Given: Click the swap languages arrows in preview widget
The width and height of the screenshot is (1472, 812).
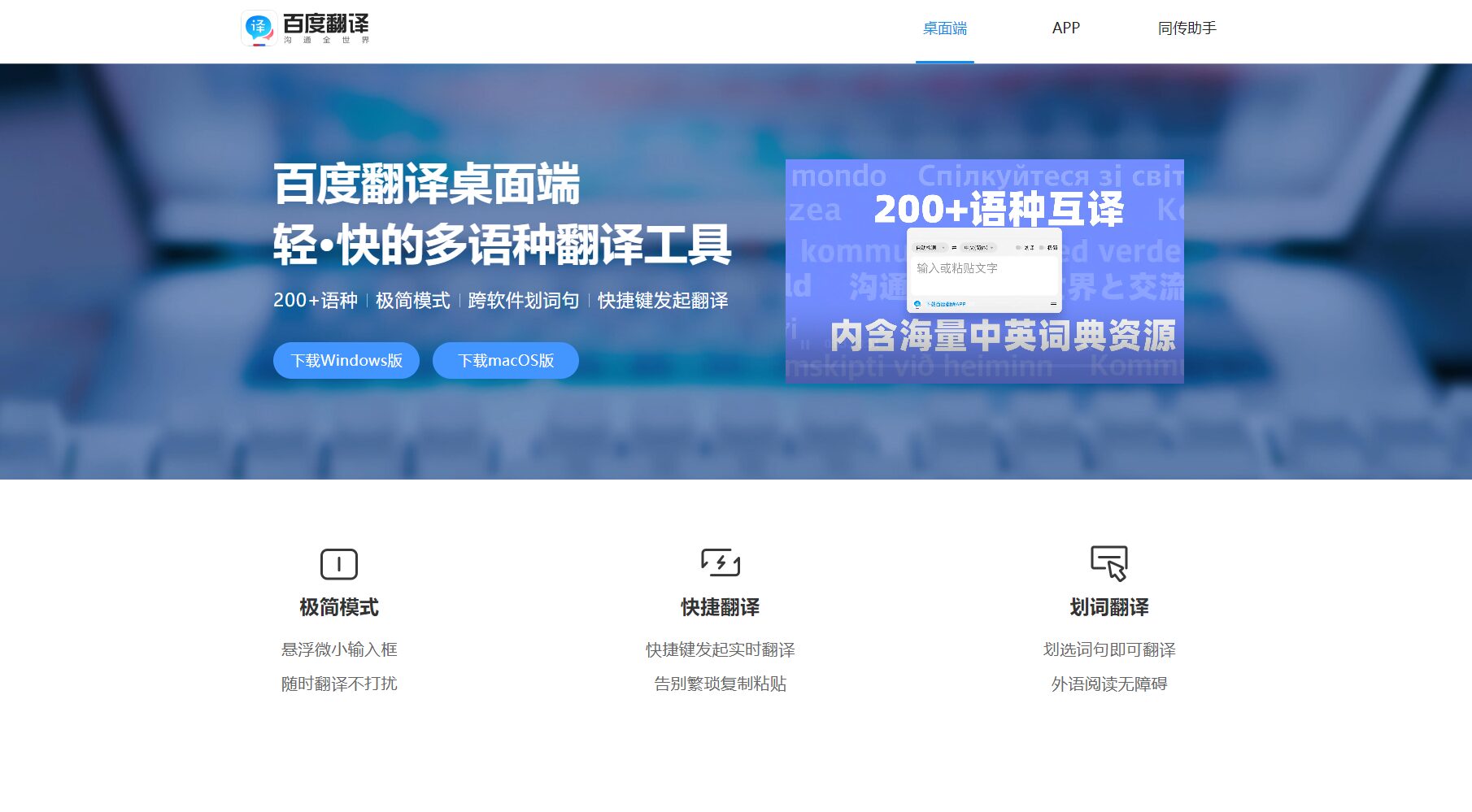Looking at the screenshot, I should (x=954, y=248).
